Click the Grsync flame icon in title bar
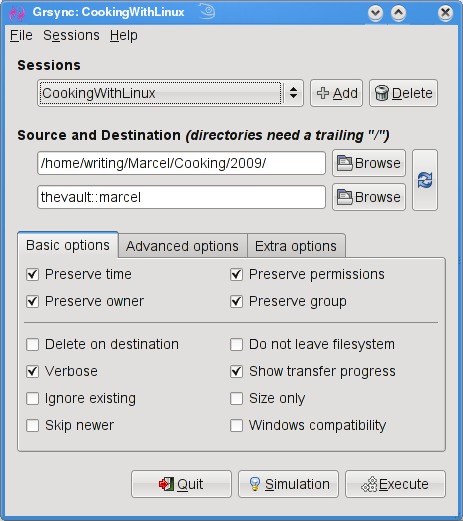 (x=17, y=13)
